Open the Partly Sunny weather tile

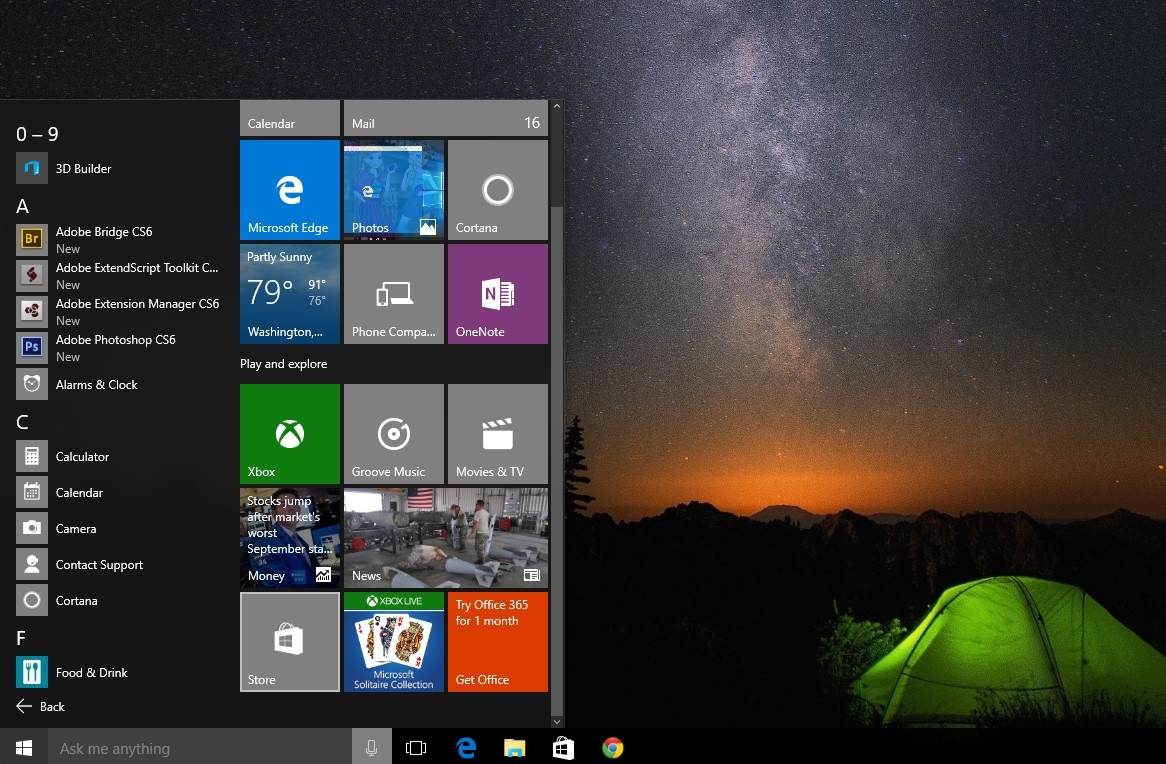[290, 294]
